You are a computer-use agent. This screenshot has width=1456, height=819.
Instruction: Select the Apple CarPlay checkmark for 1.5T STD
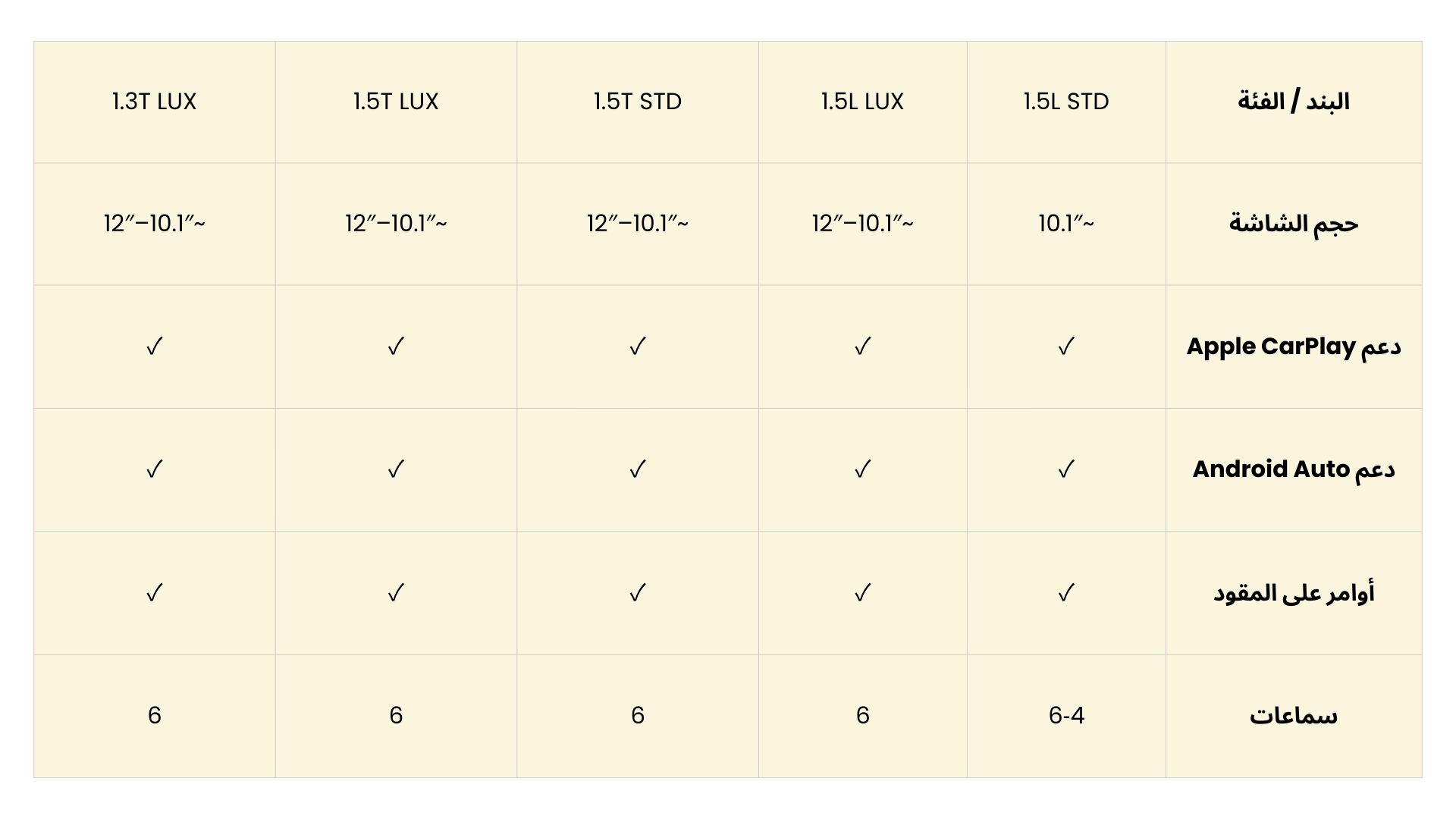click(x=638, y=347)
